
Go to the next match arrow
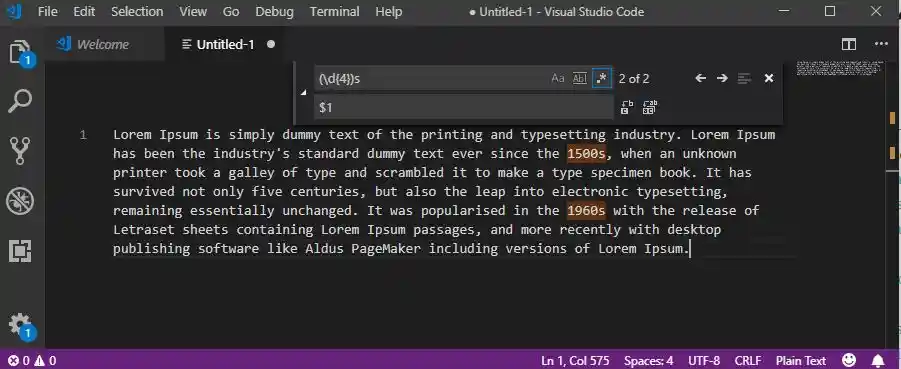tap(722, 78)
